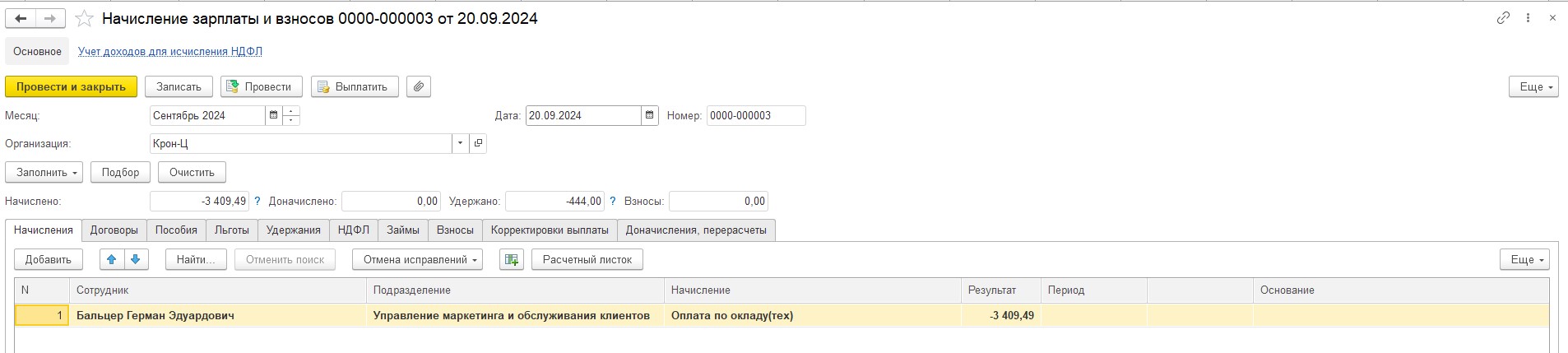Click the Начисление column header
The image size is (1568, 353).
(812, 290)
